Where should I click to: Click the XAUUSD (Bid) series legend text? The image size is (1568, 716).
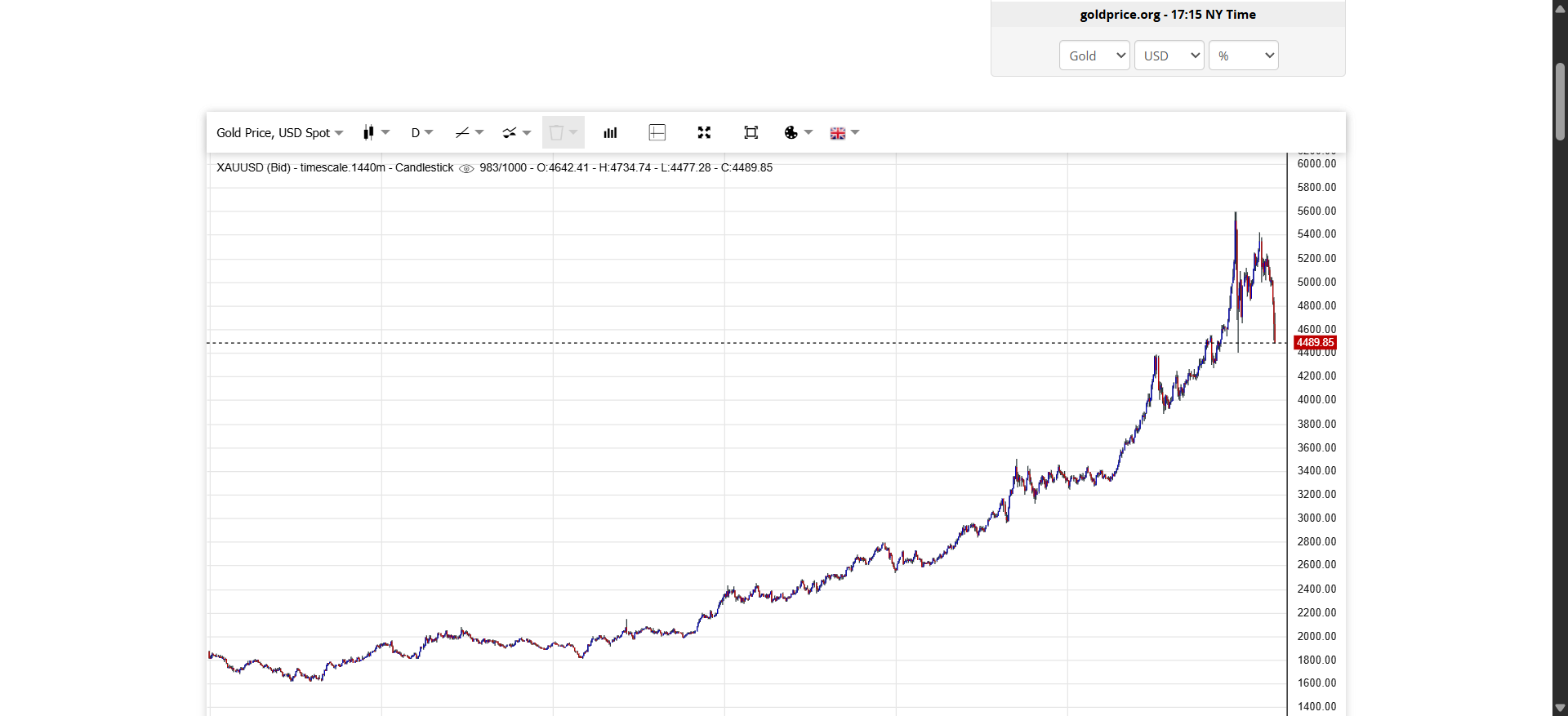click(x=253, y=167)
